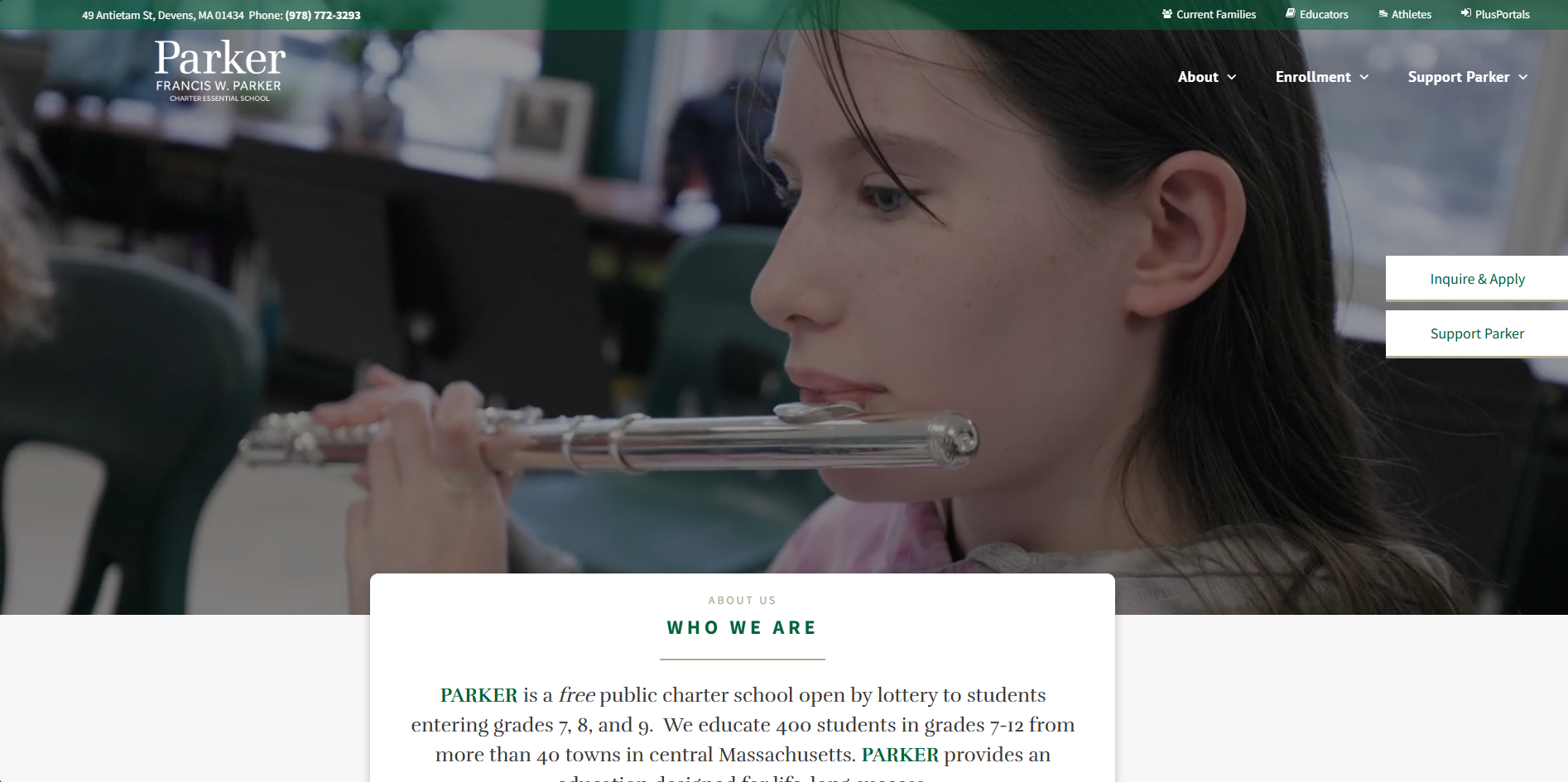Expand the Enrollment dropdown chevron
Image resolution: width=1568 pixels, height=782 pixels.
[x=1364, y=77]
